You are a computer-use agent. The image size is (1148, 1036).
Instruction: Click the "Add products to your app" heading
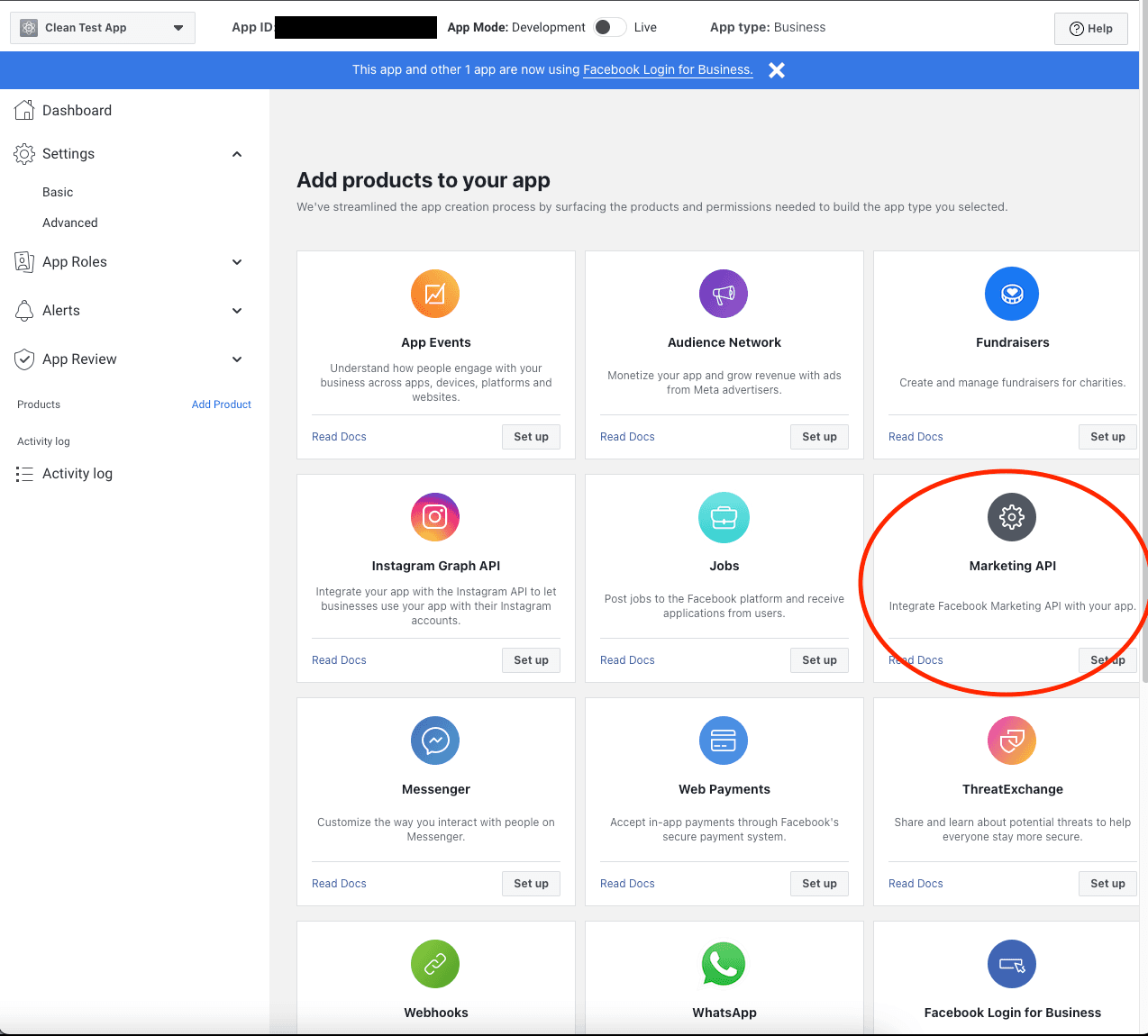tap(424, 180)
